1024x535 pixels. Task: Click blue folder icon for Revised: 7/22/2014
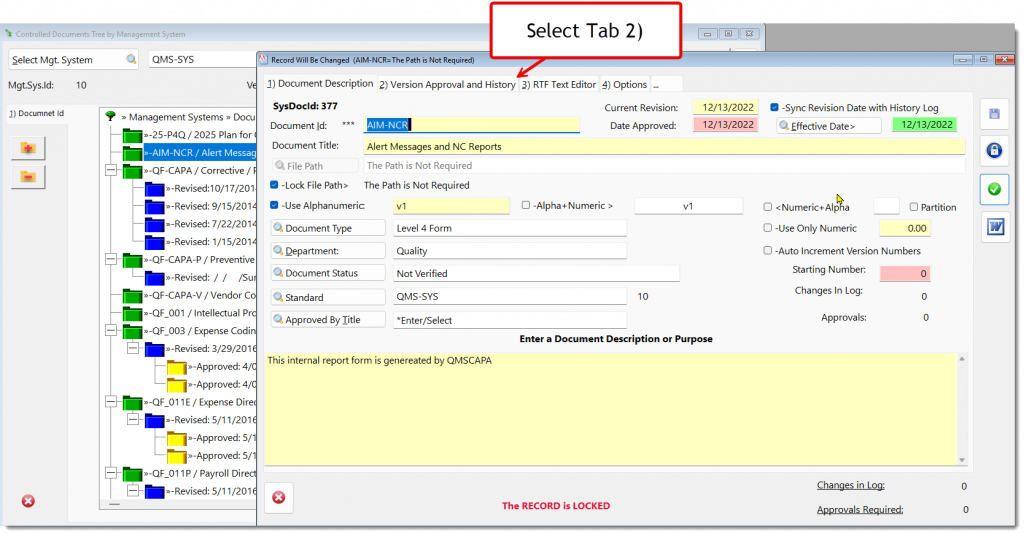tap(154, 225)
